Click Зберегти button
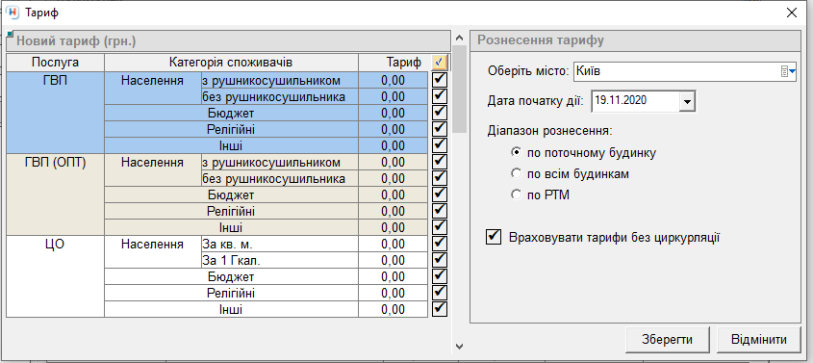This screenshot has height=363, width=813. pyautogui.click(x=667, y=340)
